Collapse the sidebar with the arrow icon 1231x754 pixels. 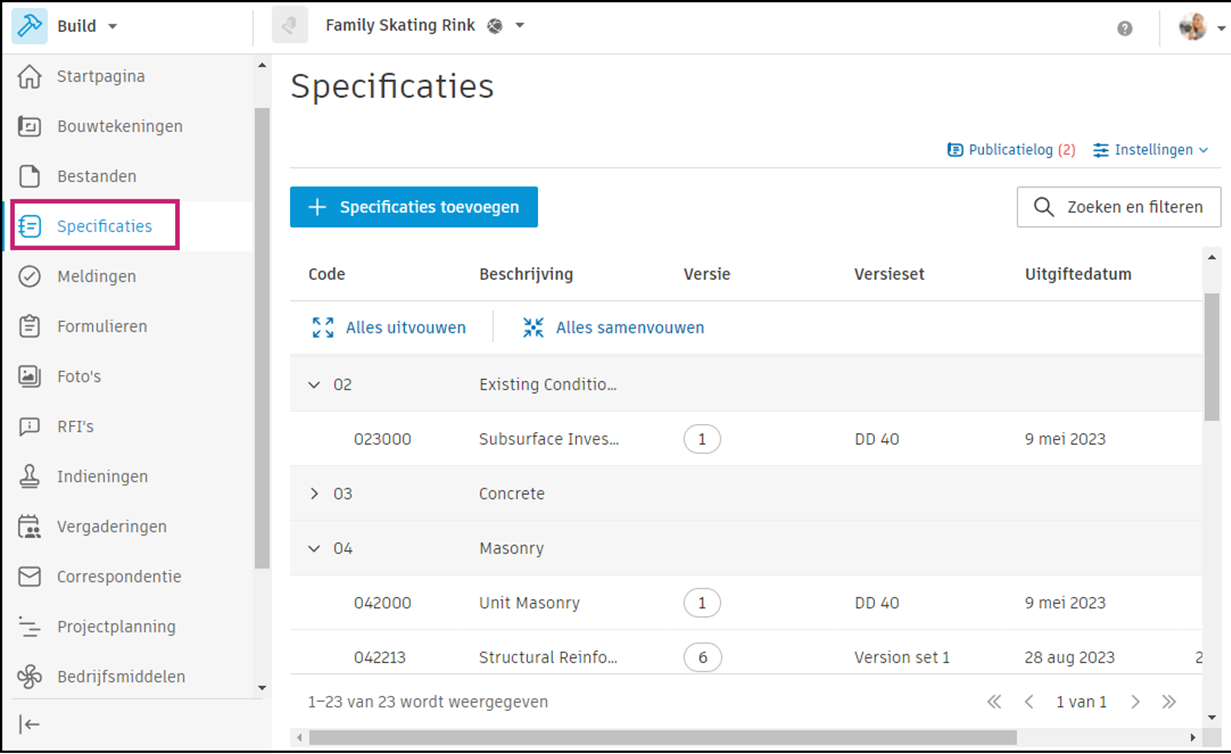(30, 725)
